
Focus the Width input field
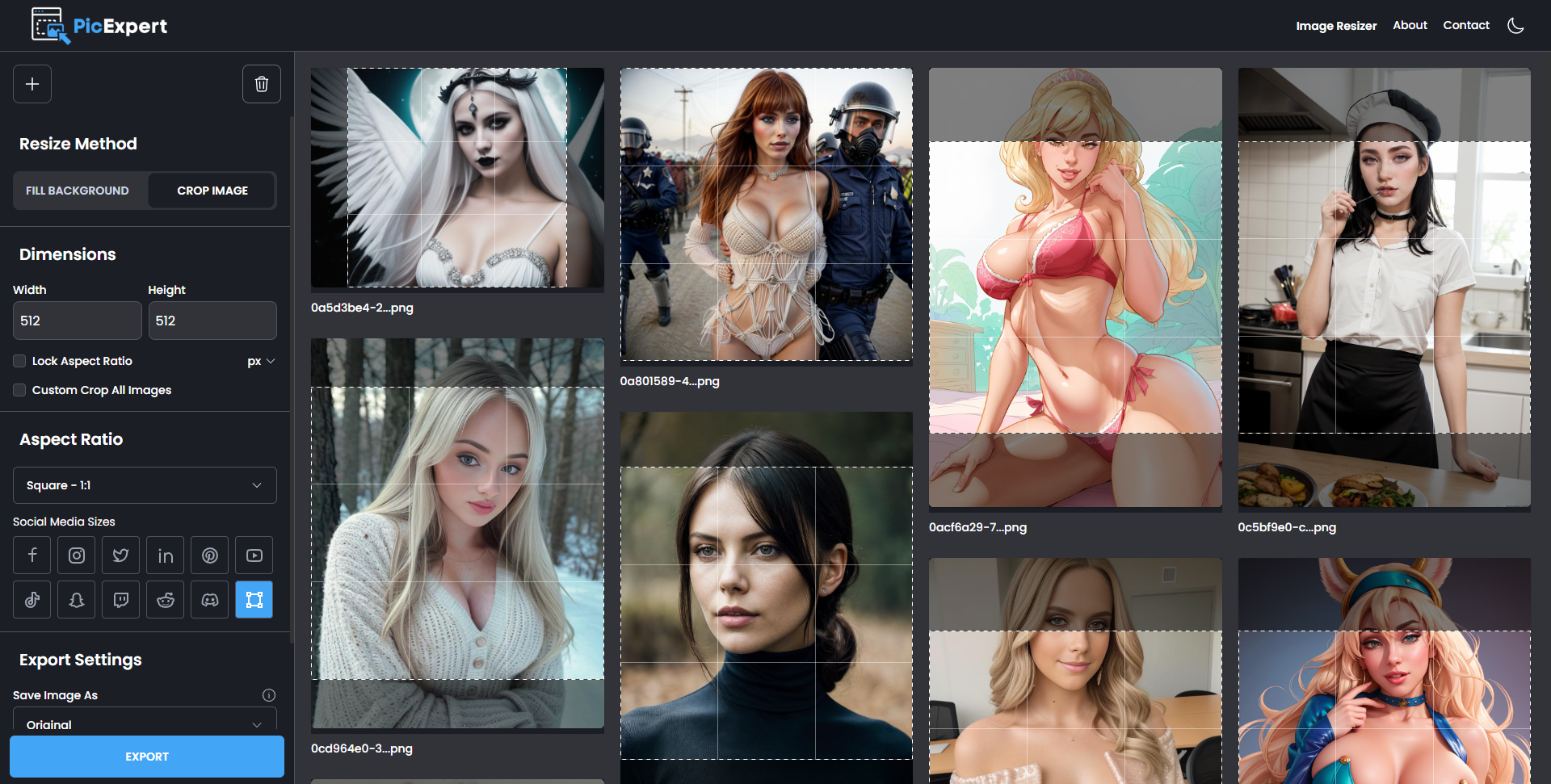(78, 321)
